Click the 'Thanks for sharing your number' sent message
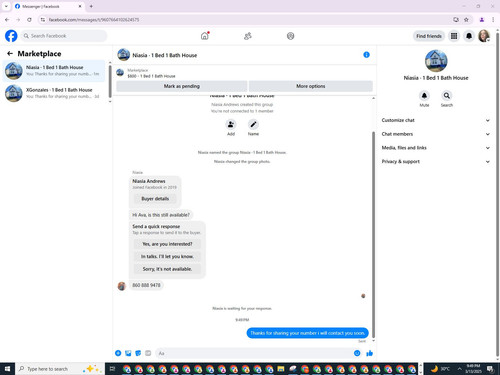Viewport: 500px width, 375px height. pyautogui.click(x=307, y=333)
